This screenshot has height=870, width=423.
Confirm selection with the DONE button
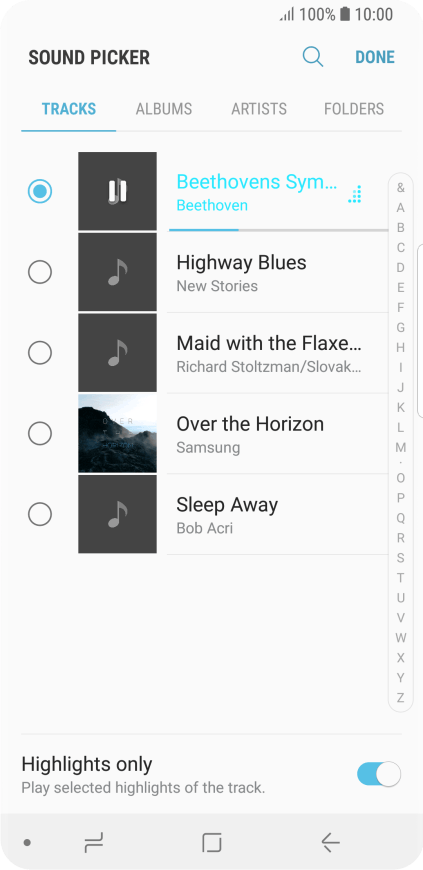point(375,57)
